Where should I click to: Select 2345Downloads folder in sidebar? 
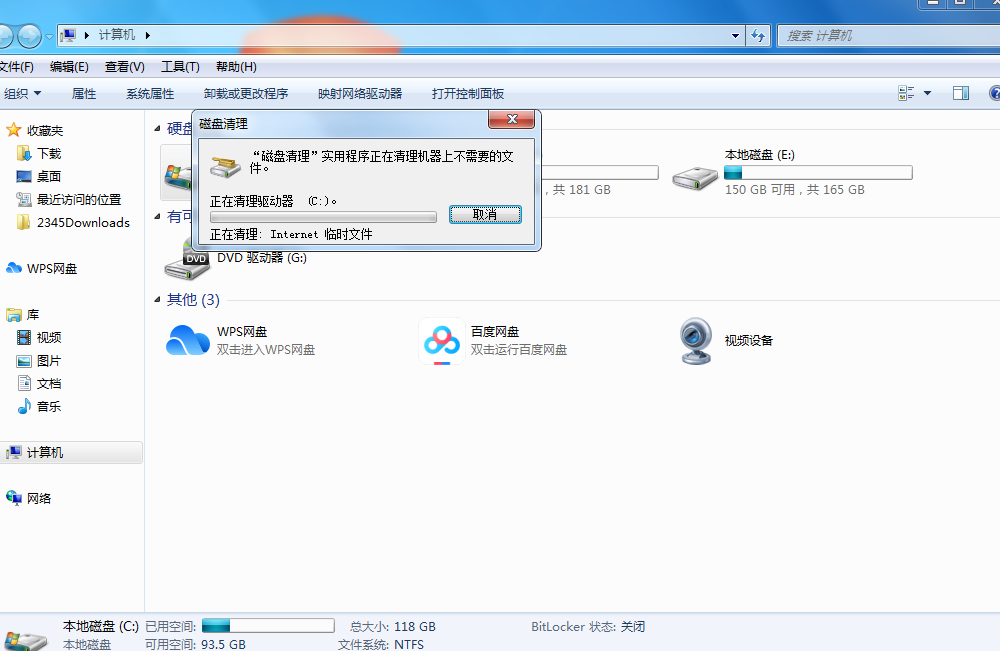click(82, 223)
